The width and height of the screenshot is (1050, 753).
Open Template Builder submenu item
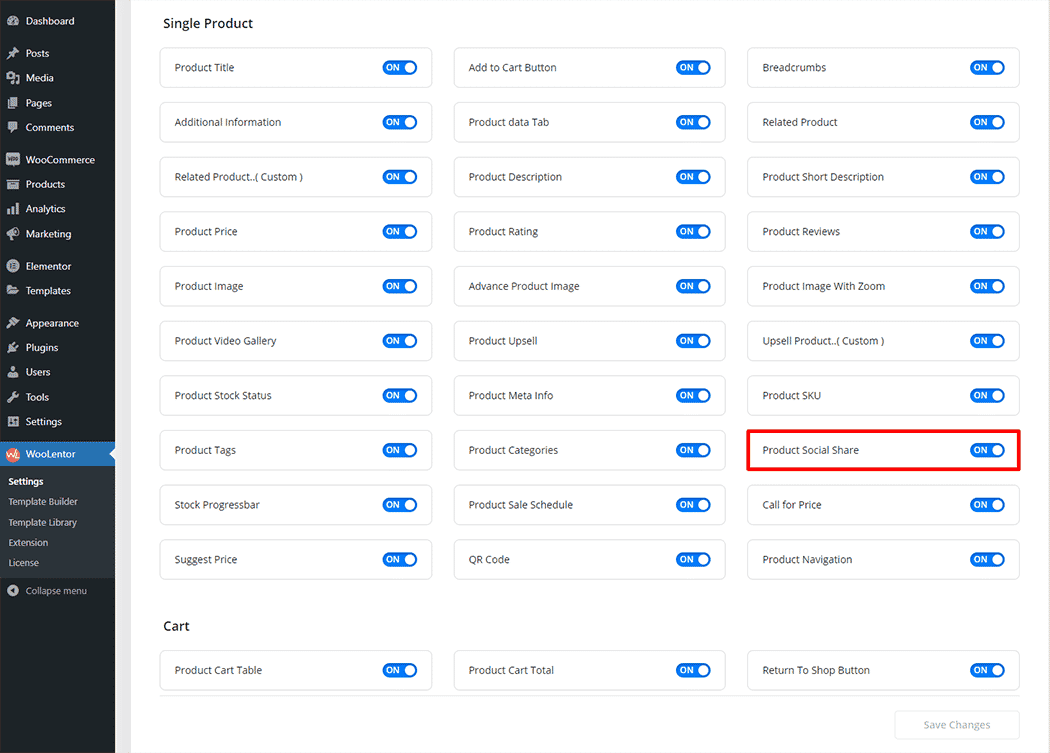[x=43, y=502]
